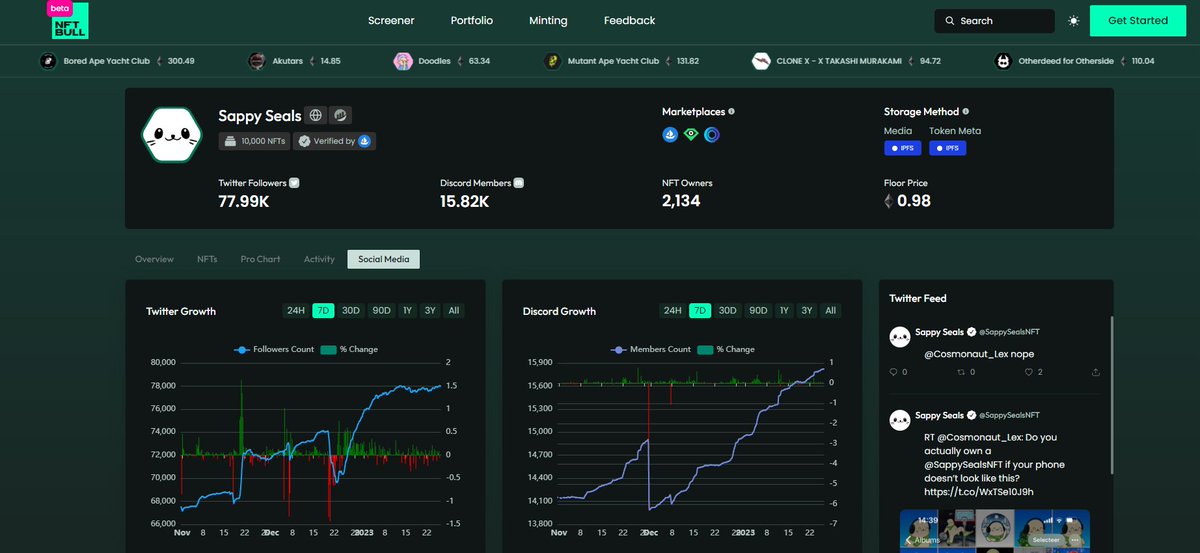Switch to the Pro Chart tab
The height and width of the screenshot is (553, 1200).
pos(261,259)
